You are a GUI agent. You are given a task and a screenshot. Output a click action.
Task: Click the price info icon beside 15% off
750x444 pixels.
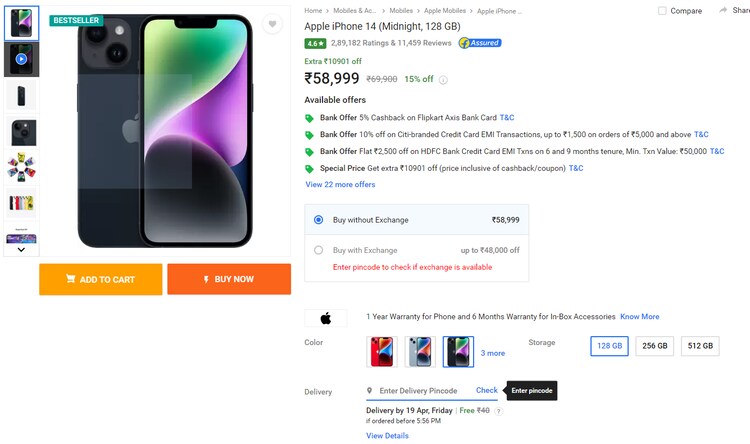pyautogui.click(x=443, y=80)
